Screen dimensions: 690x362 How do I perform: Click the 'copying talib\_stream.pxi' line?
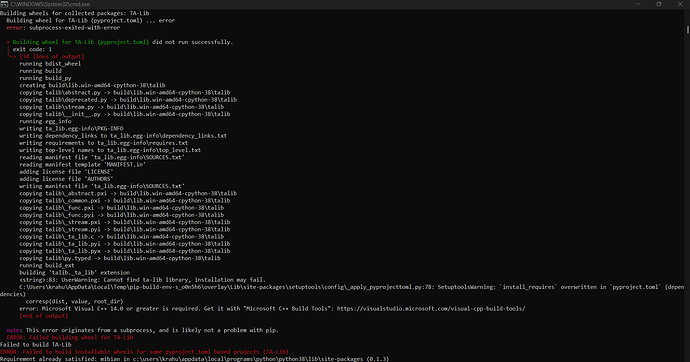tap(125, 223)
